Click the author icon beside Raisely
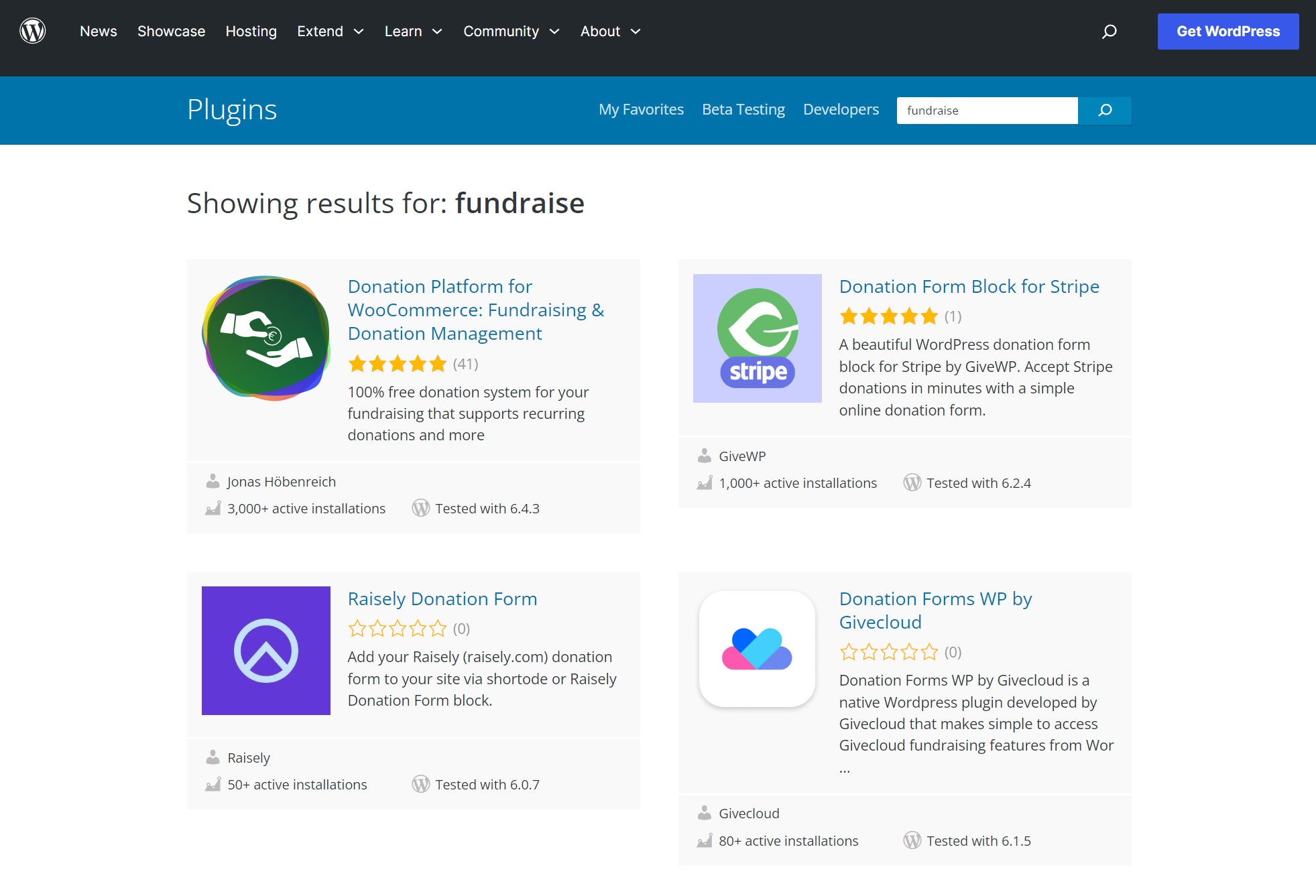Screen dimensions: 1316x896 click(213, 757)
